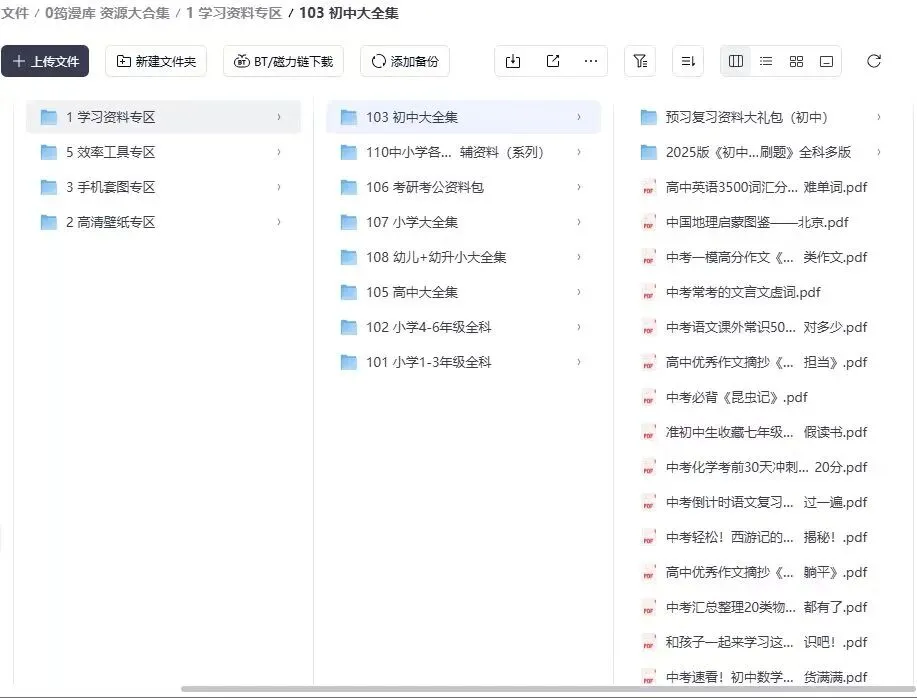
Task: Expand chevron of 101 小学1-3年级全科
Action: 579,362
